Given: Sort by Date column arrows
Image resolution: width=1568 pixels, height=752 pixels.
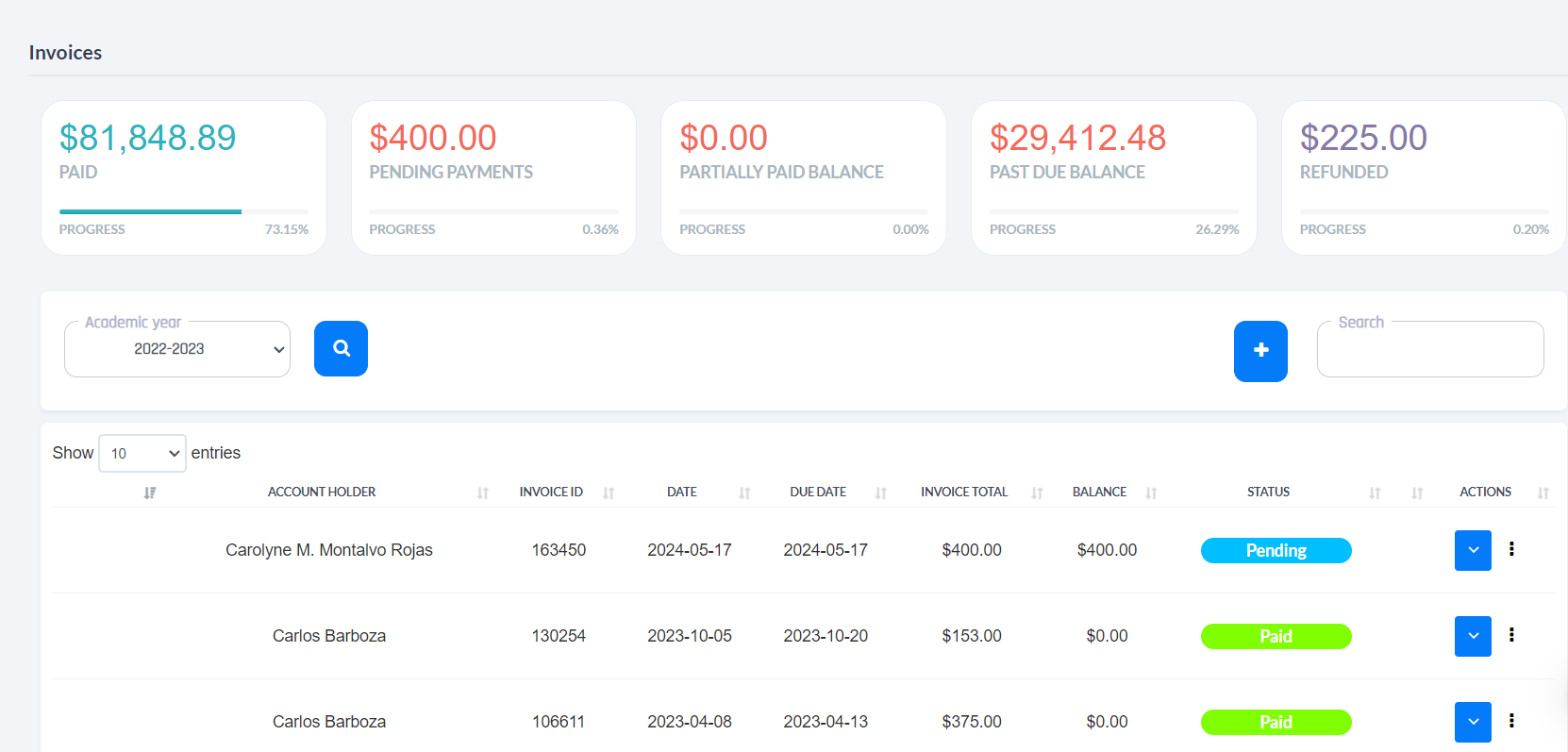Looking at the screenshot, I should coord(744,493).
